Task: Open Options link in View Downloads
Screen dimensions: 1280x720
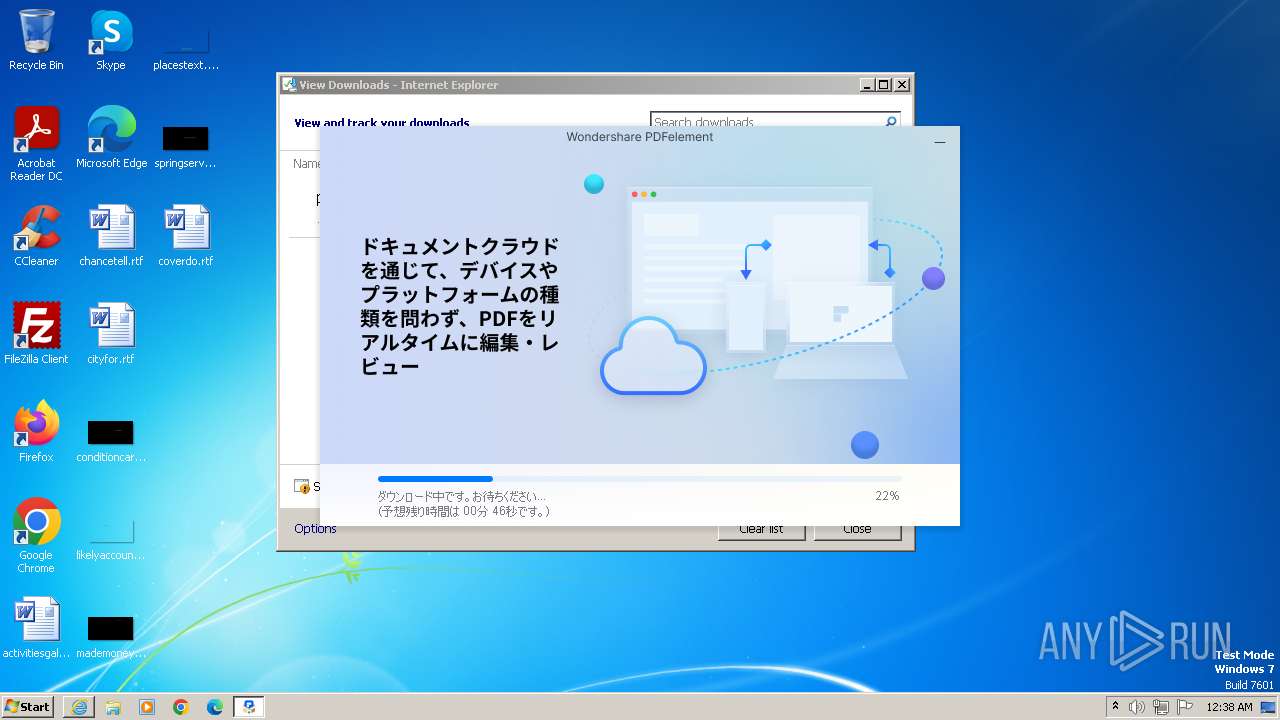Action: point(315,529)
